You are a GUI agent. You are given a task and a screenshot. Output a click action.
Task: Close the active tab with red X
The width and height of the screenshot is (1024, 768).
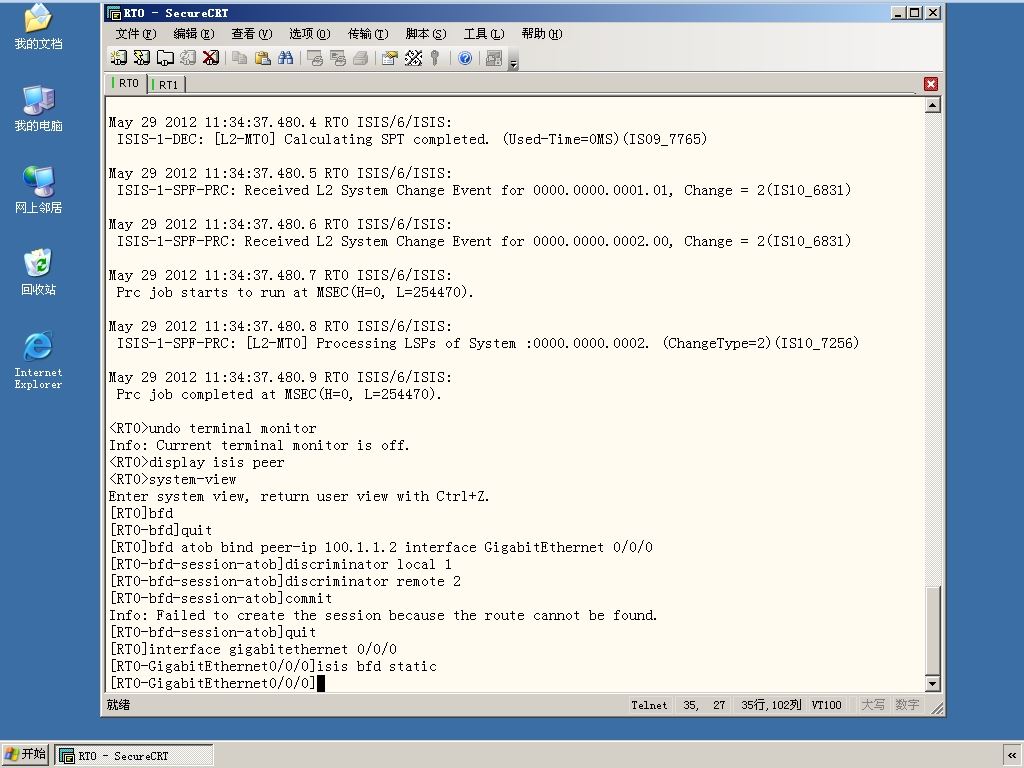point(931,84)
